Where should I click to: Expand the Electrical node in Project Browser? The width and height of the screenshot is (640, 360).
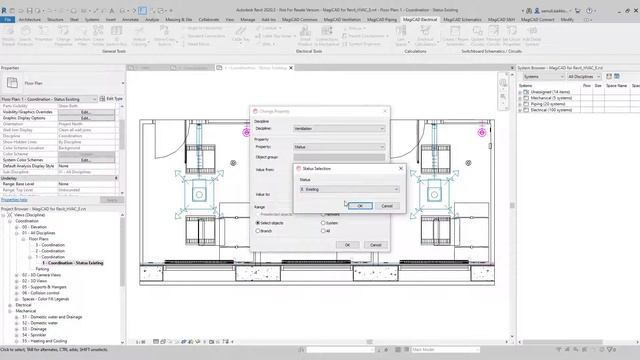click(10, 305)
